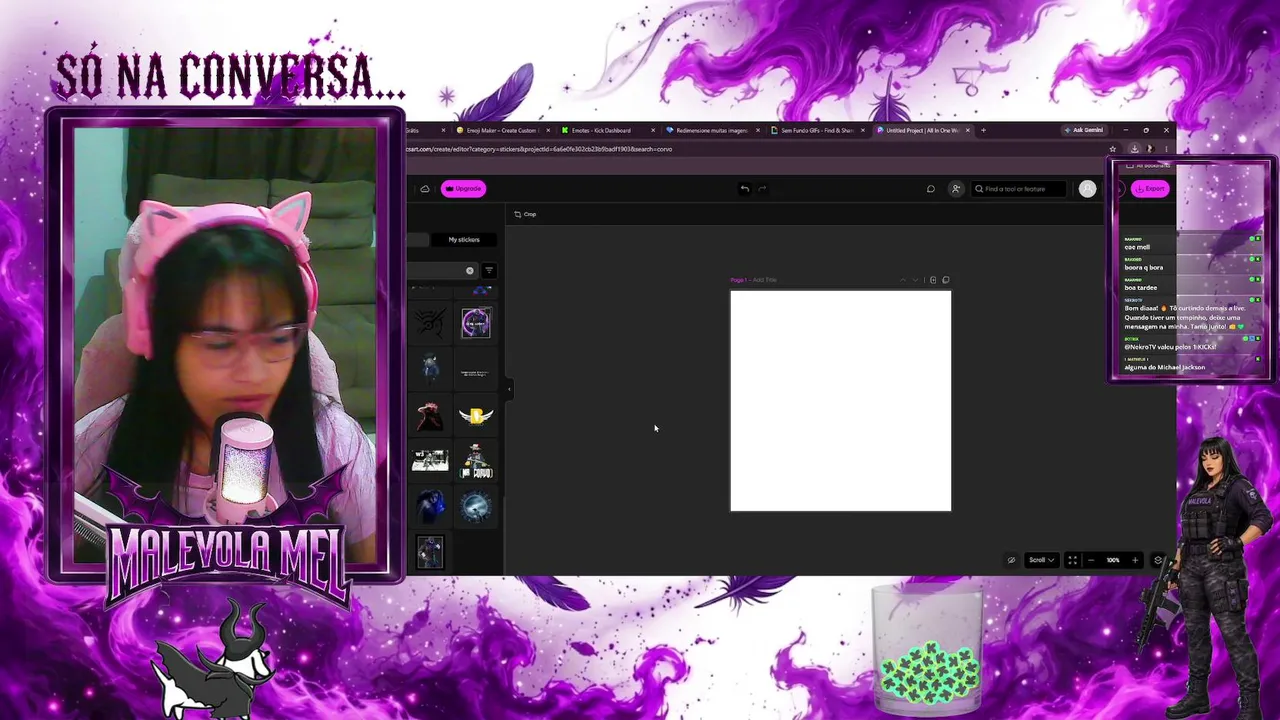1280x720 pixels.
Task: Select the blue hooded raven sticker
Action: (x=430, y=506)
